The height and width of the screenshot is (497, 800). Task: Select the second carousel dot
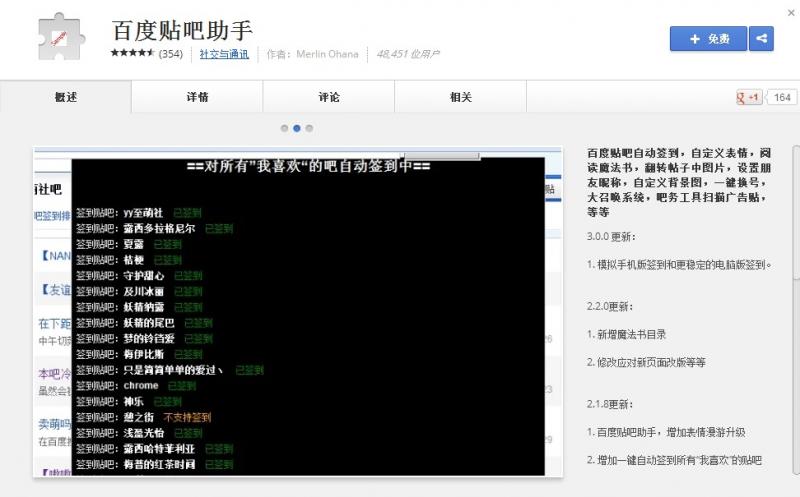297,128
